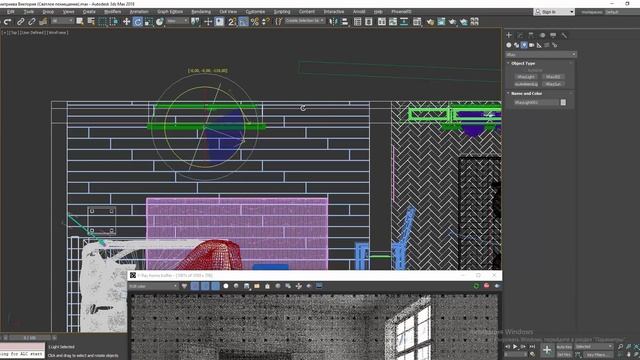The image size is (640, 360).
Task: Switch to the Modify panel tab
Action: click(x=520, y=36)
